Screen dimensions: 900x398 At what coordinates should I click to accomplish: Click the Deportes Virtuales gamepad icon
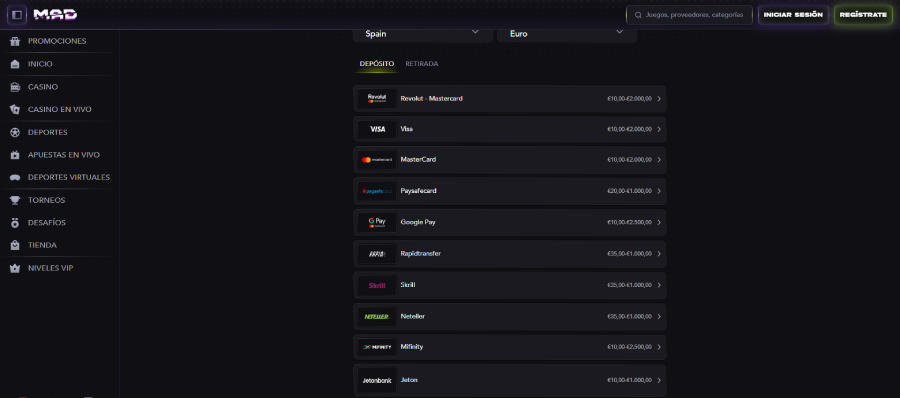[x=15, y=177]
